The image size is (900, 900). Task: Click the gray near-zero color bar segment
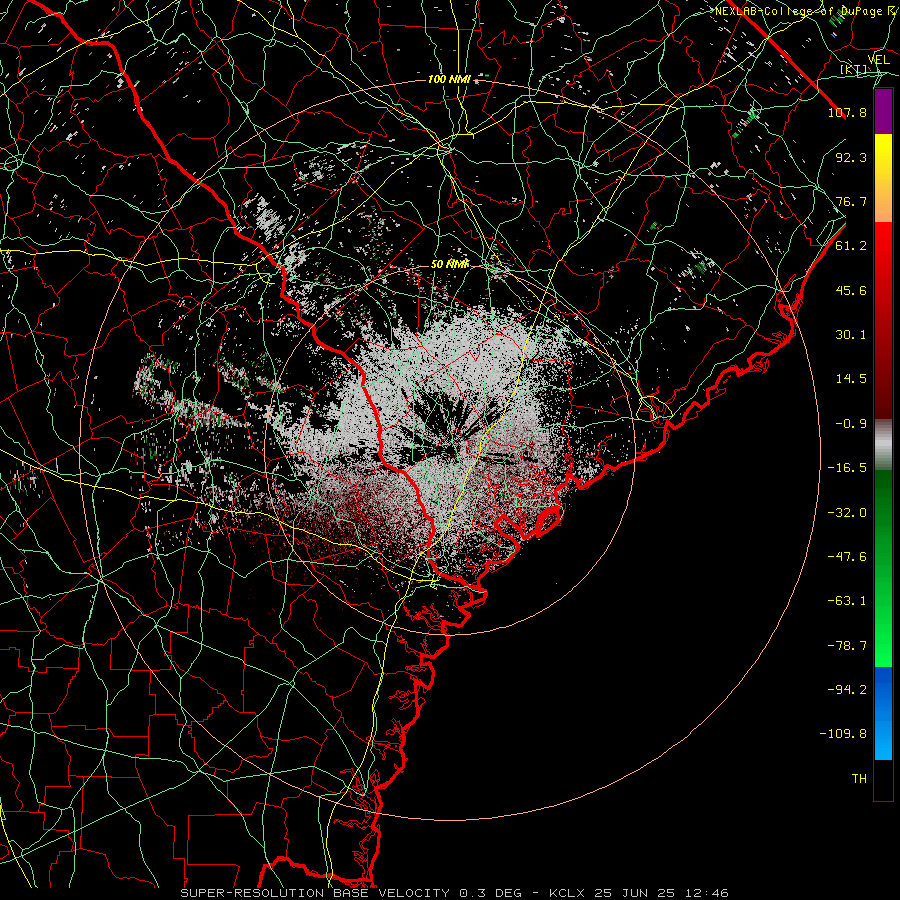point(883,445)
